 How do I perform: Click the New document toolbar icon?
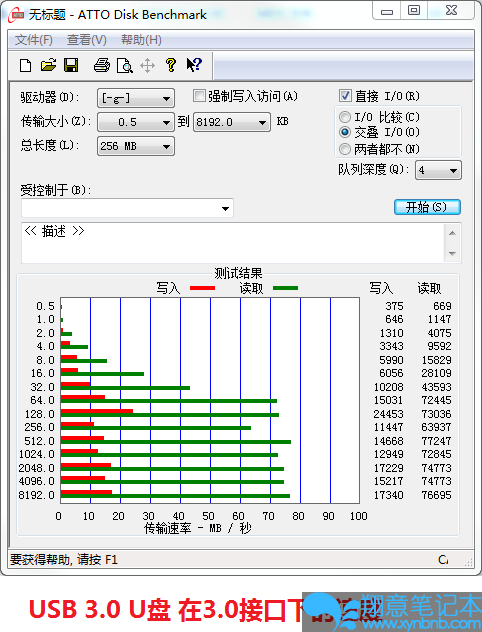coord(25,65)
